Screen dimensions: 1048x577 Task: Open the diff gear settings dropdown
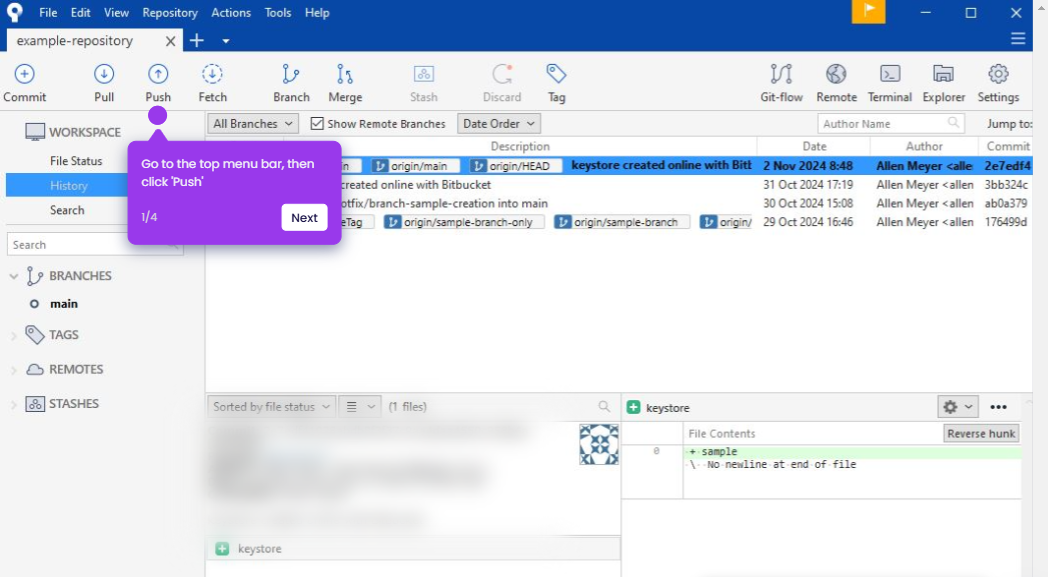pos(958,407)
